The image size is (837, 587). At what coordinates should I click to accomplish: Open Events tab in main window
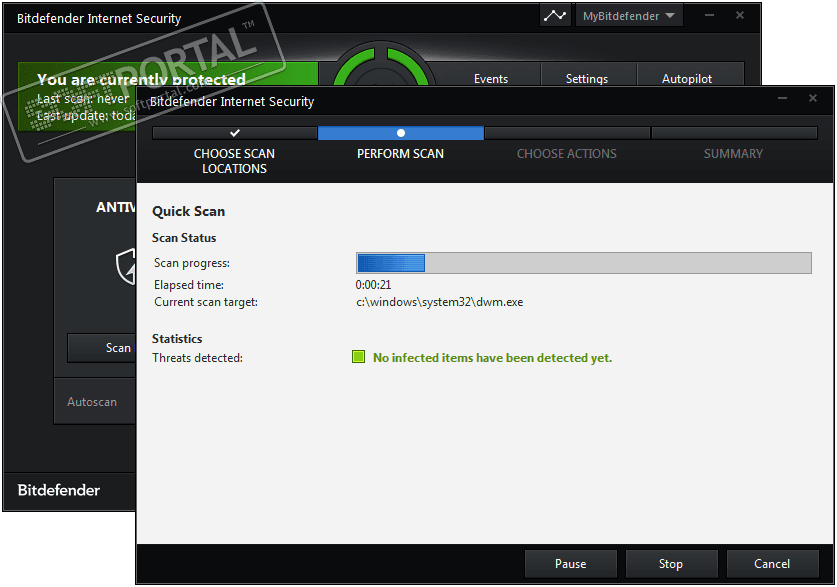pyautogui.click(x=491, y=78)
